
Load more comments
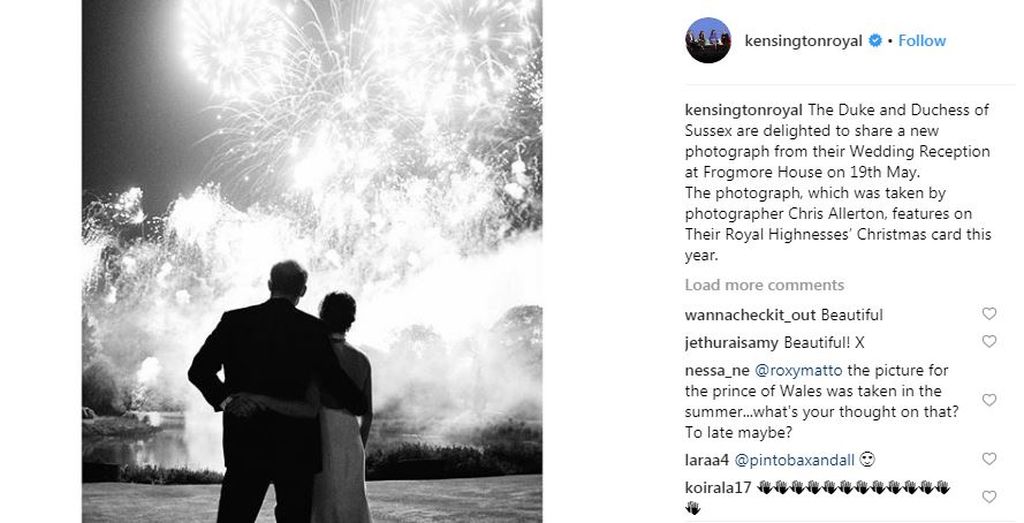click(x=764, y=285)
